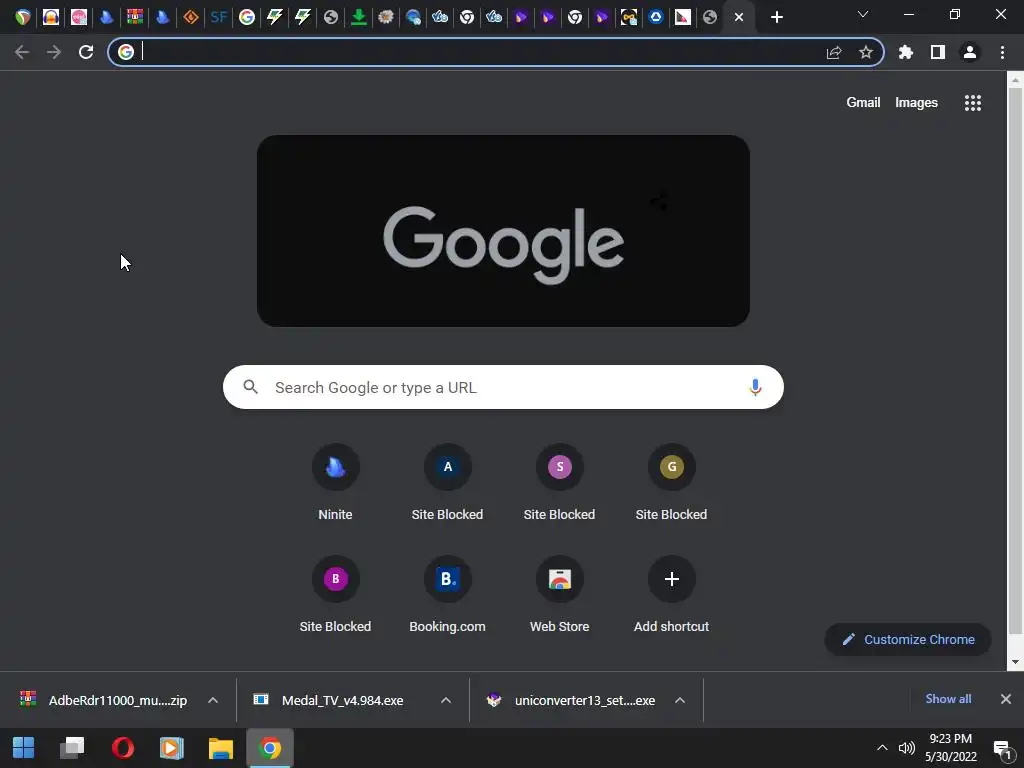
Task: Open File Explorer from taskbar
Action: pos(221,748)
